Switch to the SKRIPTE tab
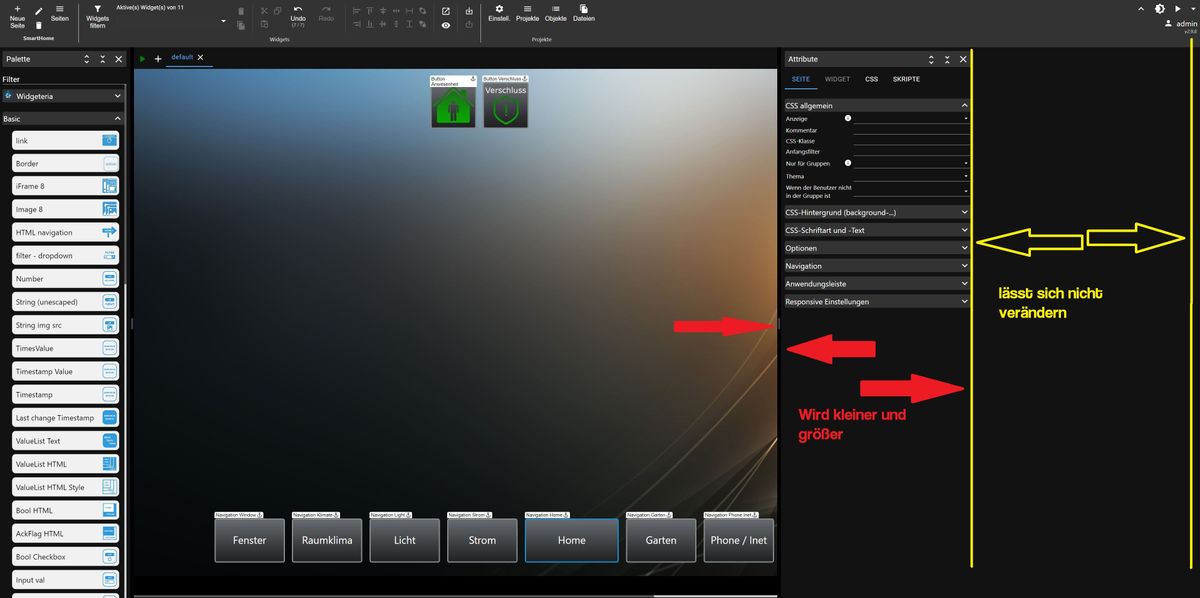Screen dimensions: 1200x598 (906, 79)
